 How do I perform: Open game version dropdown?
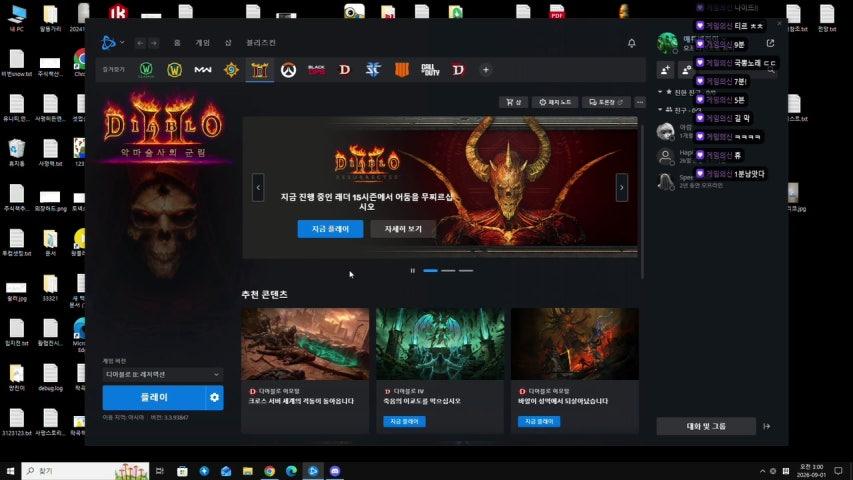[x=163, y=374]
